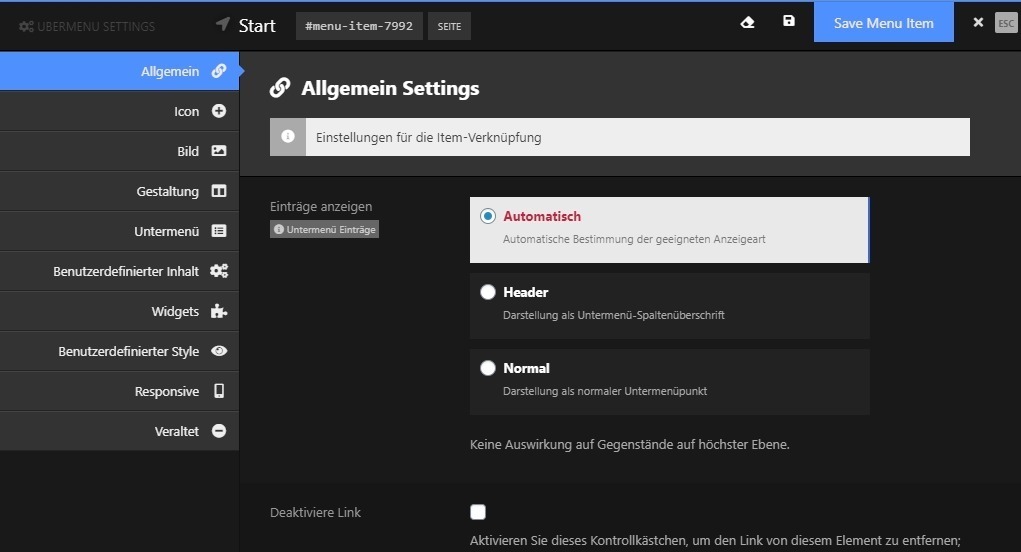Click the chain icon beside Allgemein Settings heading
The image size is (1021, 552).
(280, 88)
